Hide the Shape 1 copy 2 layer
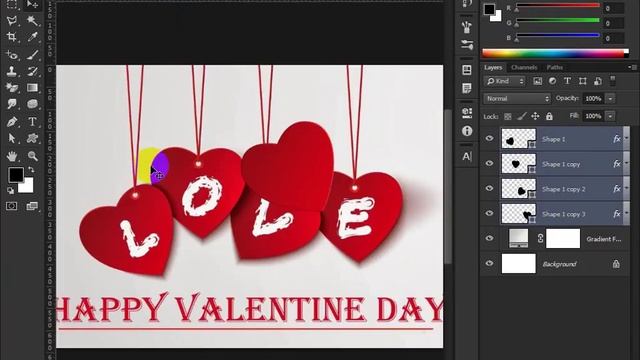This screenshot has height=360, width=640. pyautogui.click(x=489, y=189)
